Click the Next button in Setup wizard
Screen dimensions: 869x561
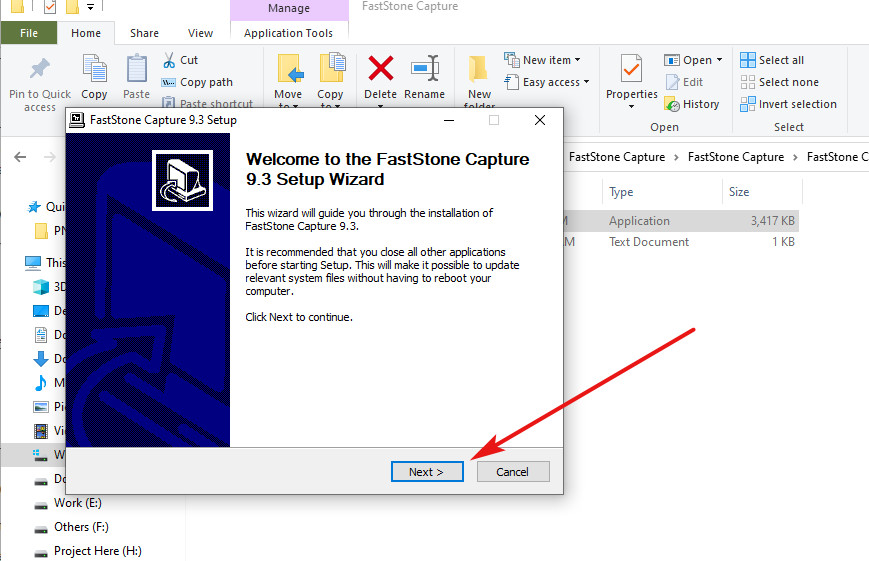(x=427, y=472)
